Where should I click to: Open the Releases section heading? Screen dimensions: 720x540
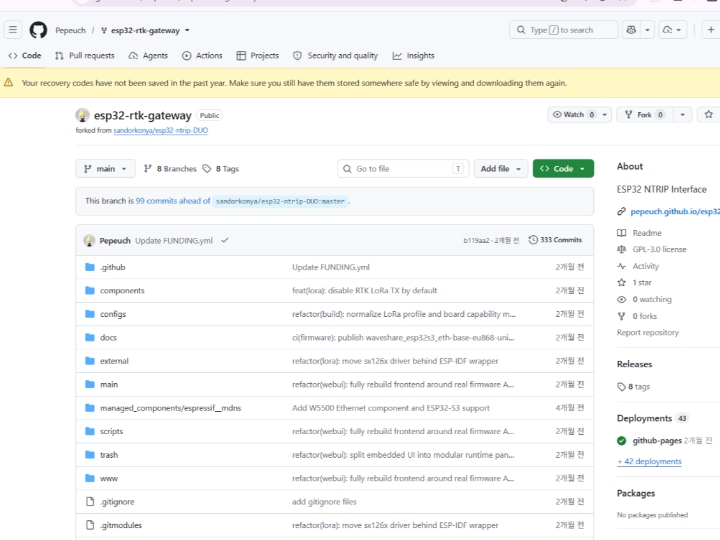pyautogui.click(x=634, y=364)
